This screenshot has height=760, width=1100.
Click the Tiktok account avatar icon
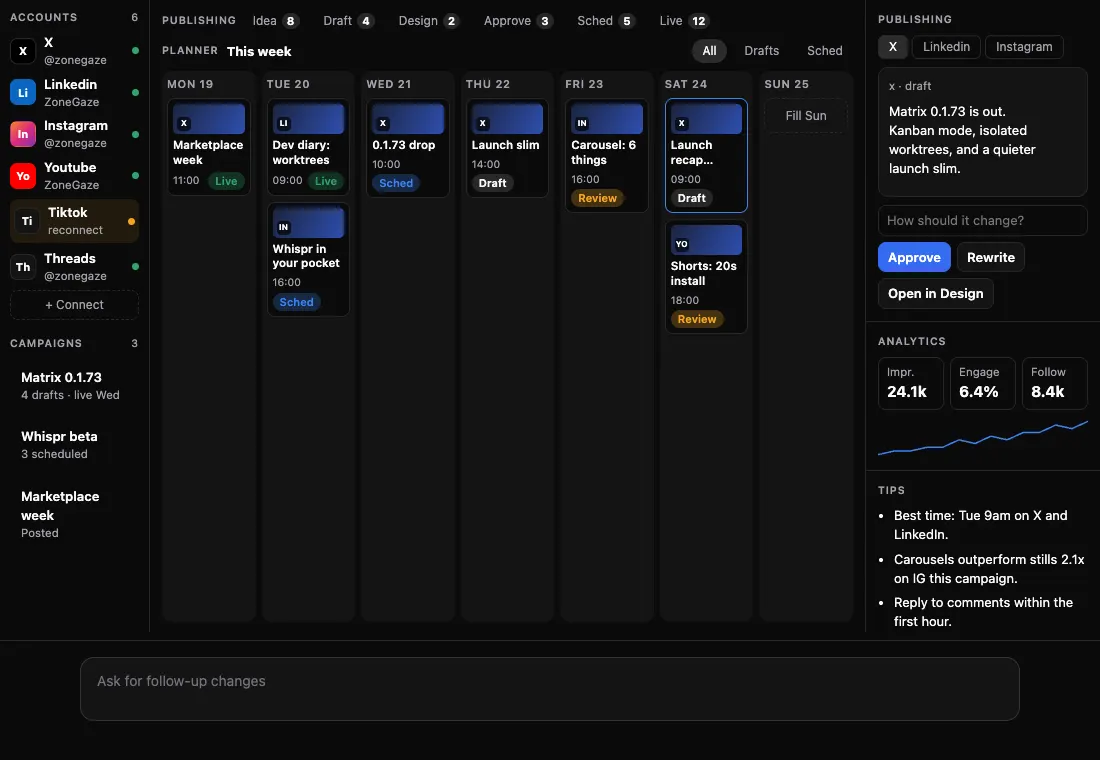[27, 221]
